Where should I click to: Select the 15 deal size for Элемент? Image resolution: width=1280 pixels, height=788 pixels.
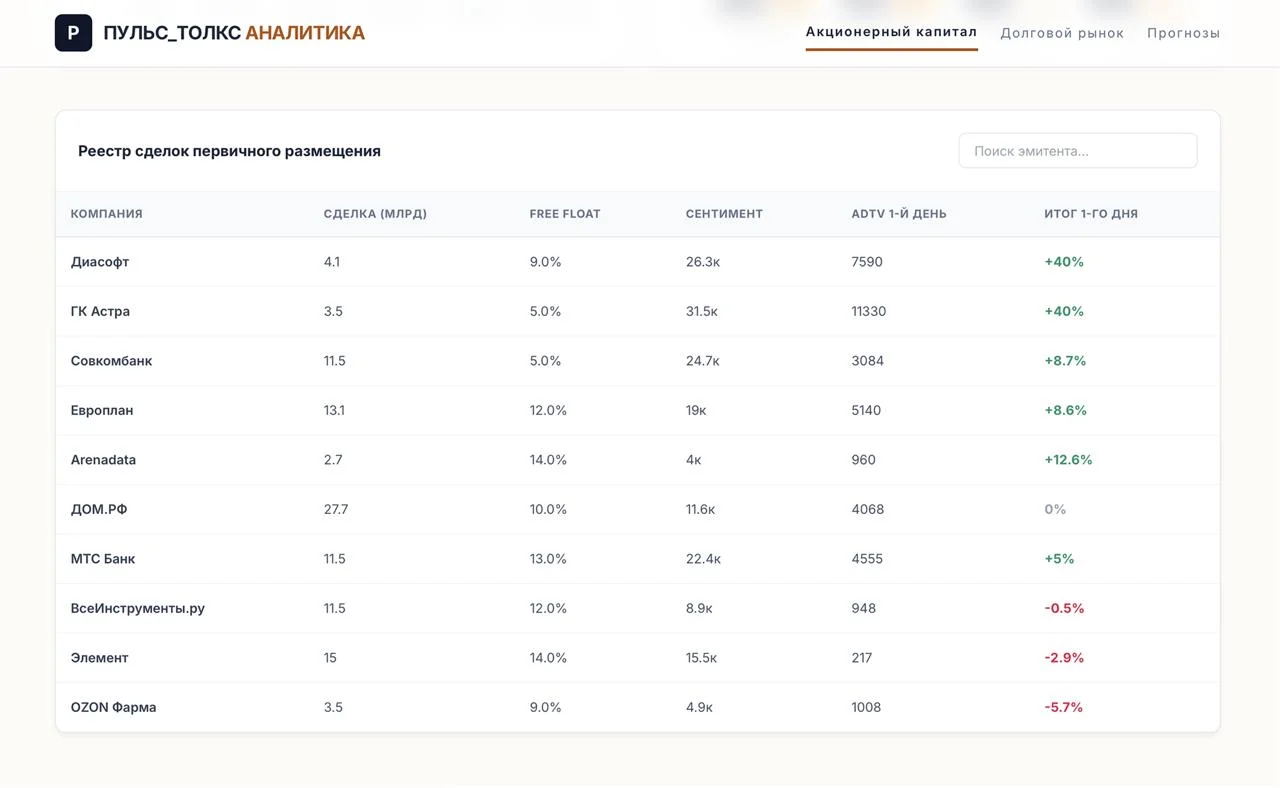coord(330,658)
